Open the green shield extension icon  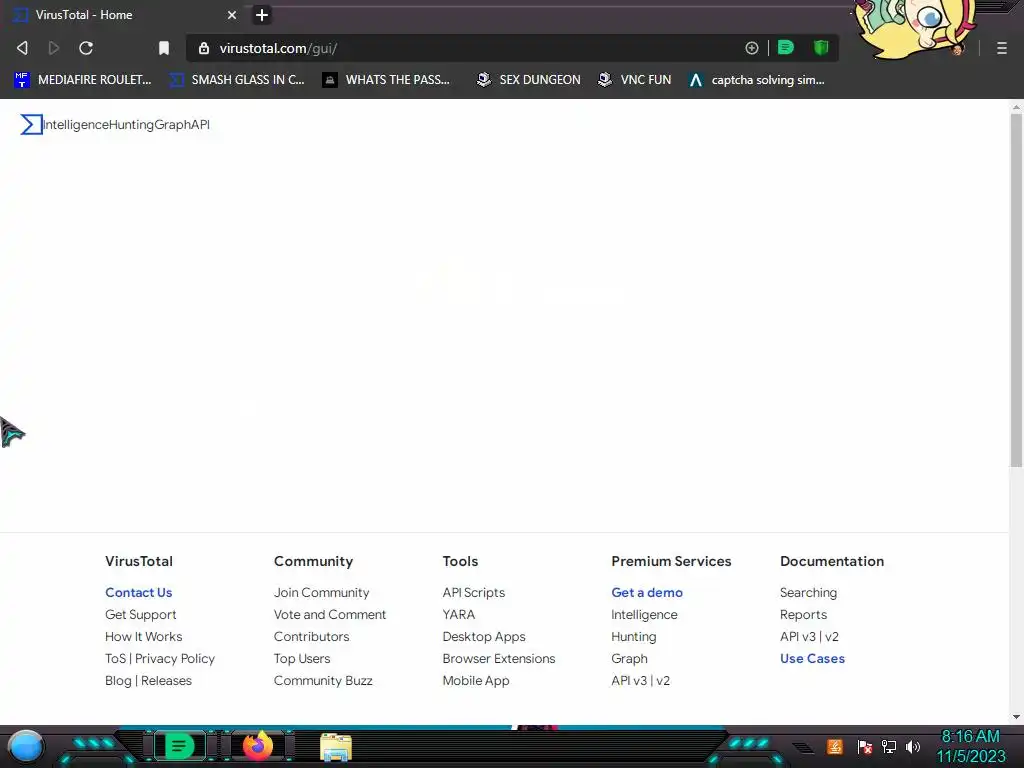821,48
